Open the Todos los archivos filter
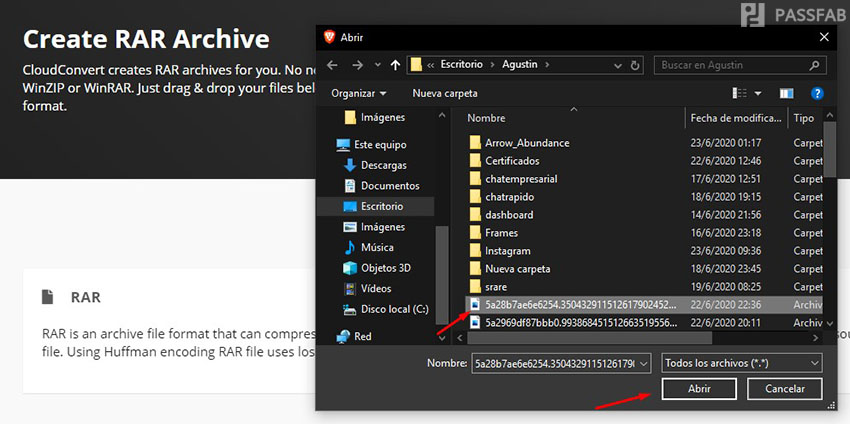Screen dimensions: 850x424 (742, 363)
